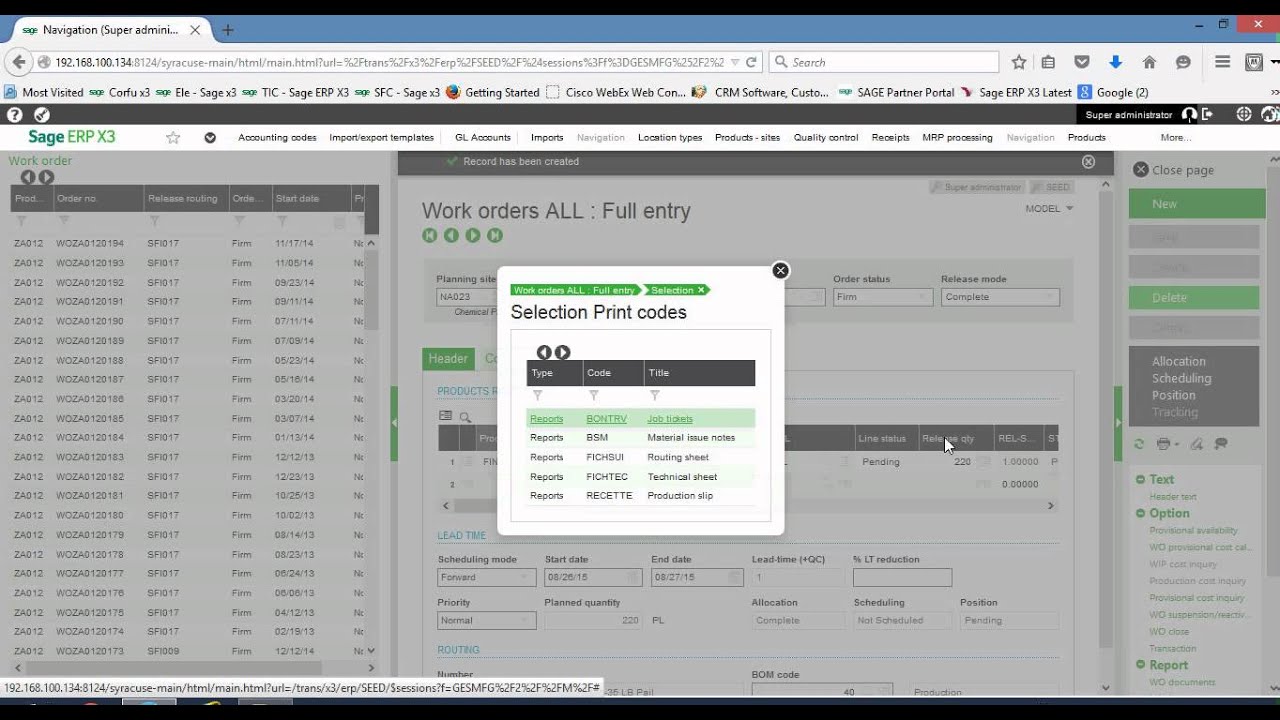Go to previous work order record
Screen dimensions: 1280x720
tap(451, 235)
